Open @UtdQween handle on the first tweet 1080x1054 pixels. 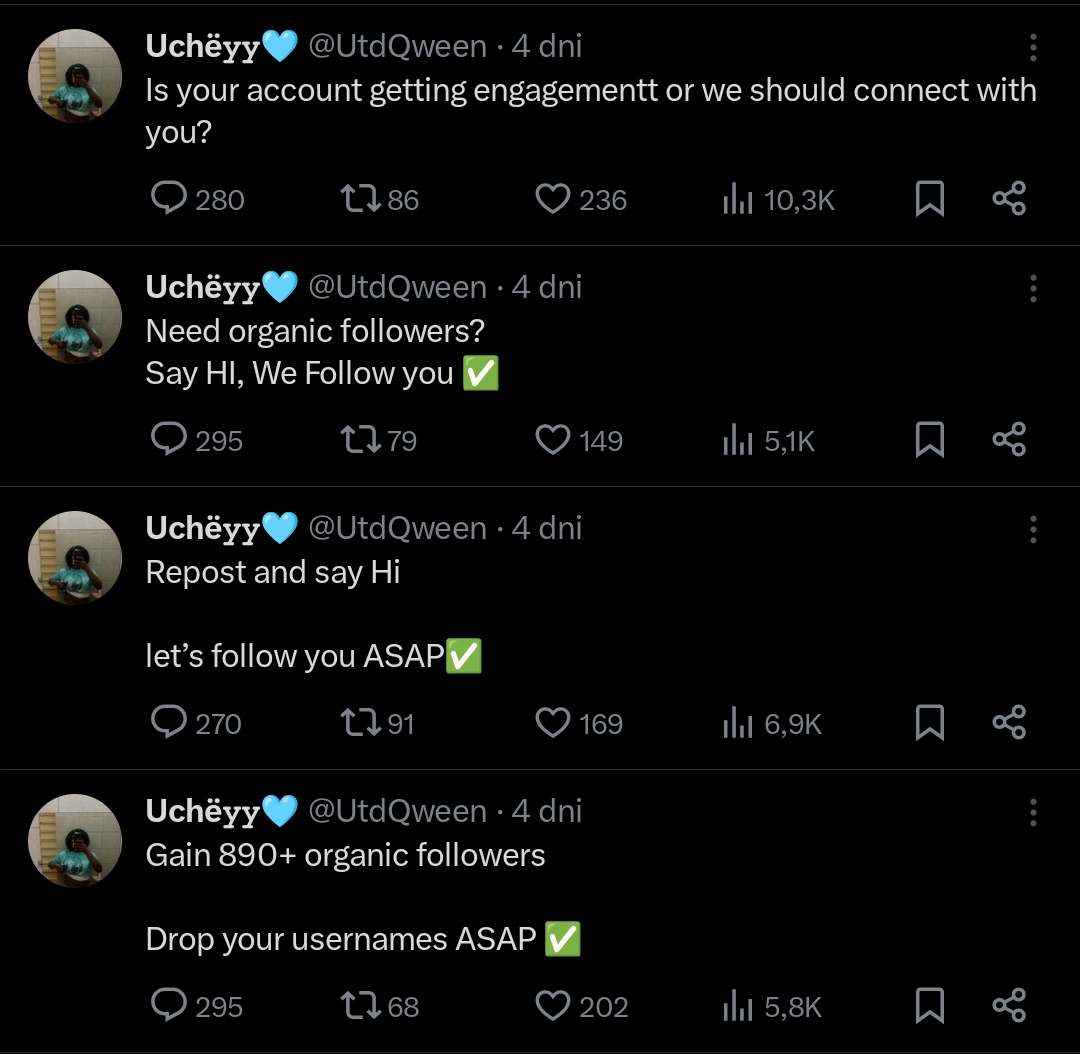point(397,46)
